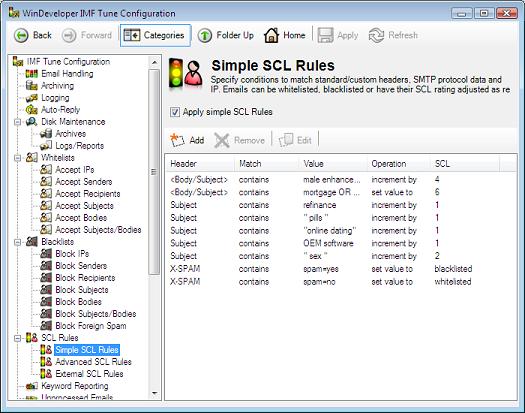The width and height of the screenshot is (525, 413).
Task: Collapse the Disk Maintenance tree node
Action: point(17,122)
